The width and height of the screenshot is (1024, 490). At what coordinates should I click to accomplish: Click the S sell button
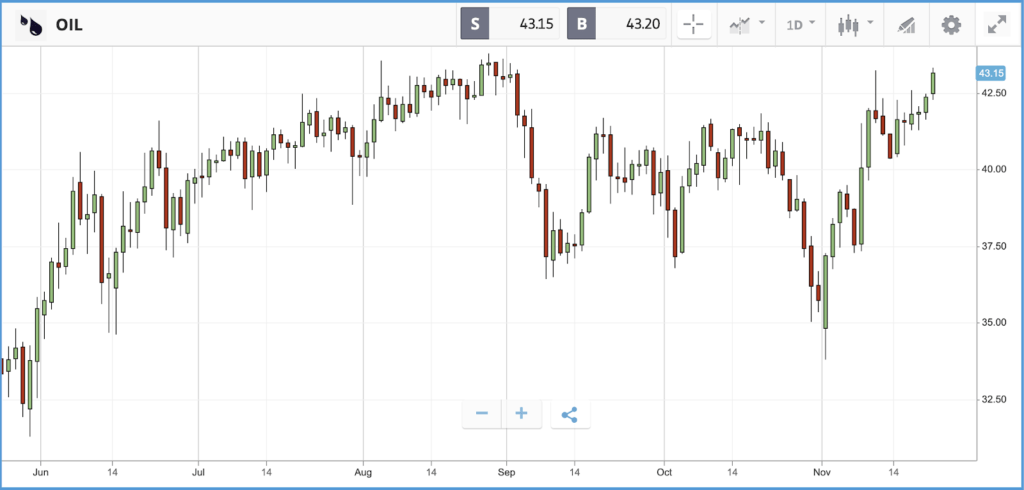click(x=475, y=25)
